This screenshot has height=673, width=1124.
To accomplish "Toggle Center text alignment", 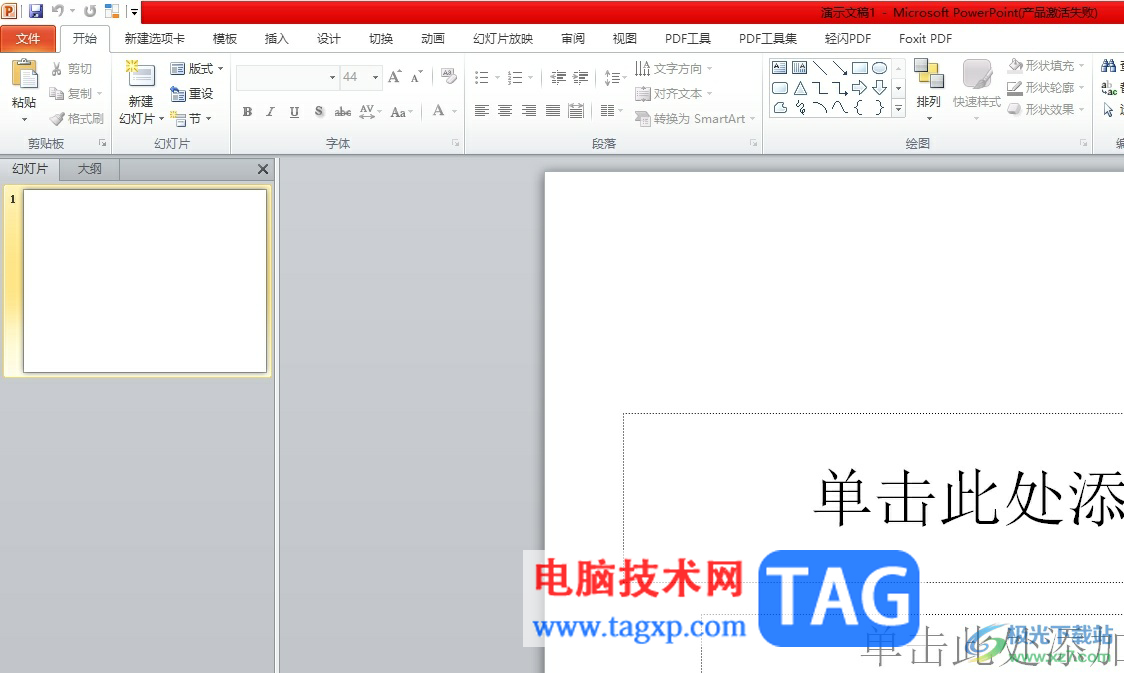I will tap(505, 110).
